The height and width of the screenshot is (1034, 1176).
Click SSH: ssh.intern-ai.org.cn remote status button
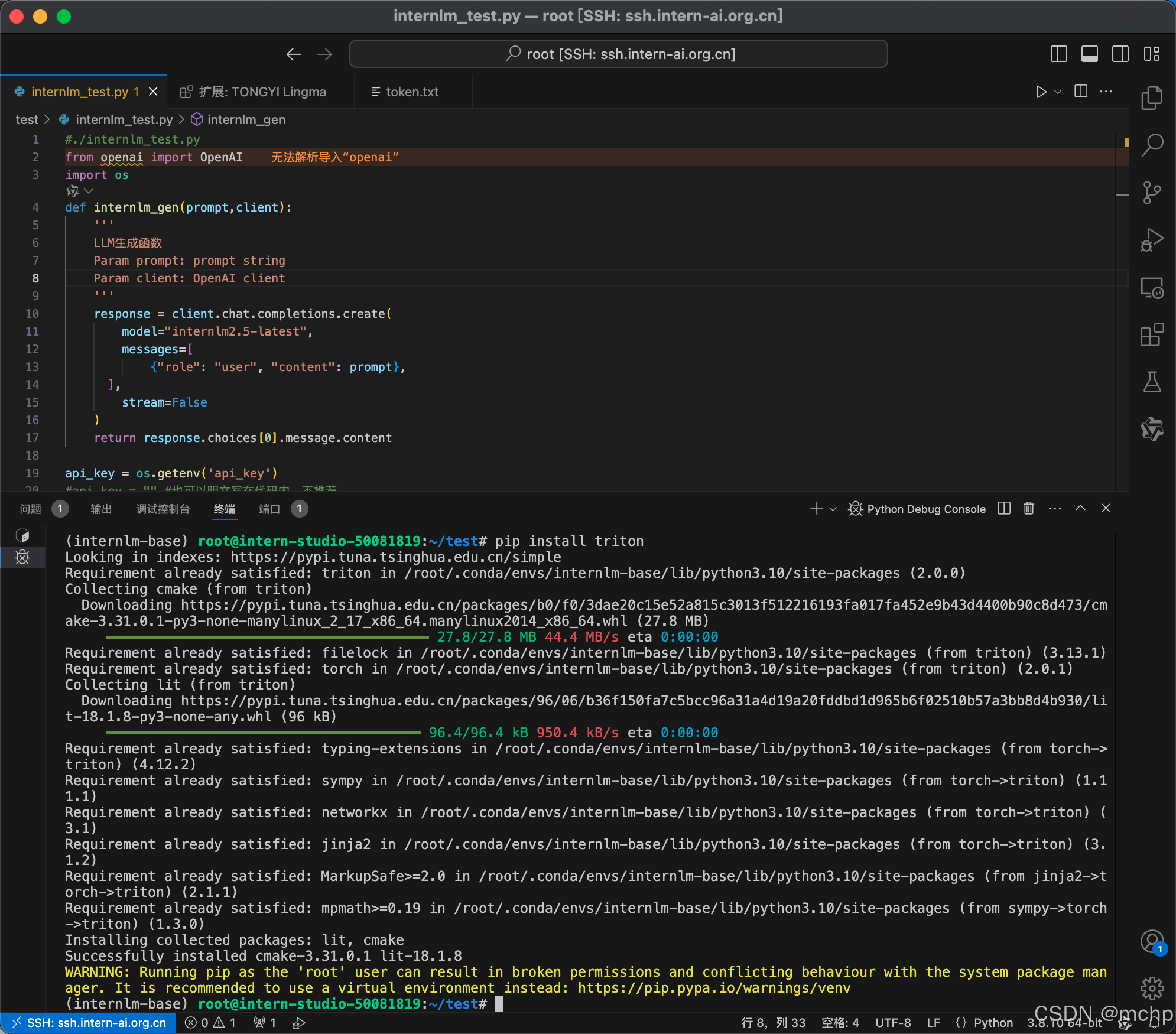coord(89,1023)
